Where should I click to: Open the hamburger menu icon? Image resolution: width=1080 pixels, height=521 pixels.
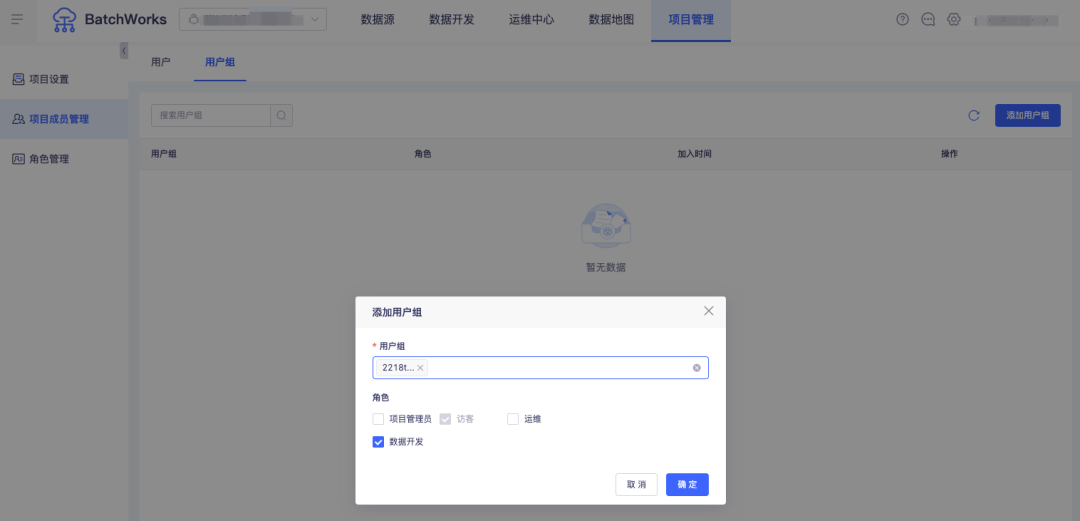tap(17, 19)
